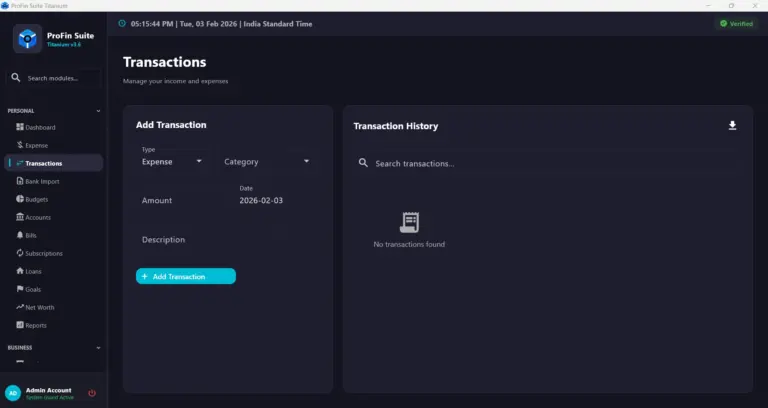Close the ProFin Suite window

pyautogui.click(x=755, y=5)
